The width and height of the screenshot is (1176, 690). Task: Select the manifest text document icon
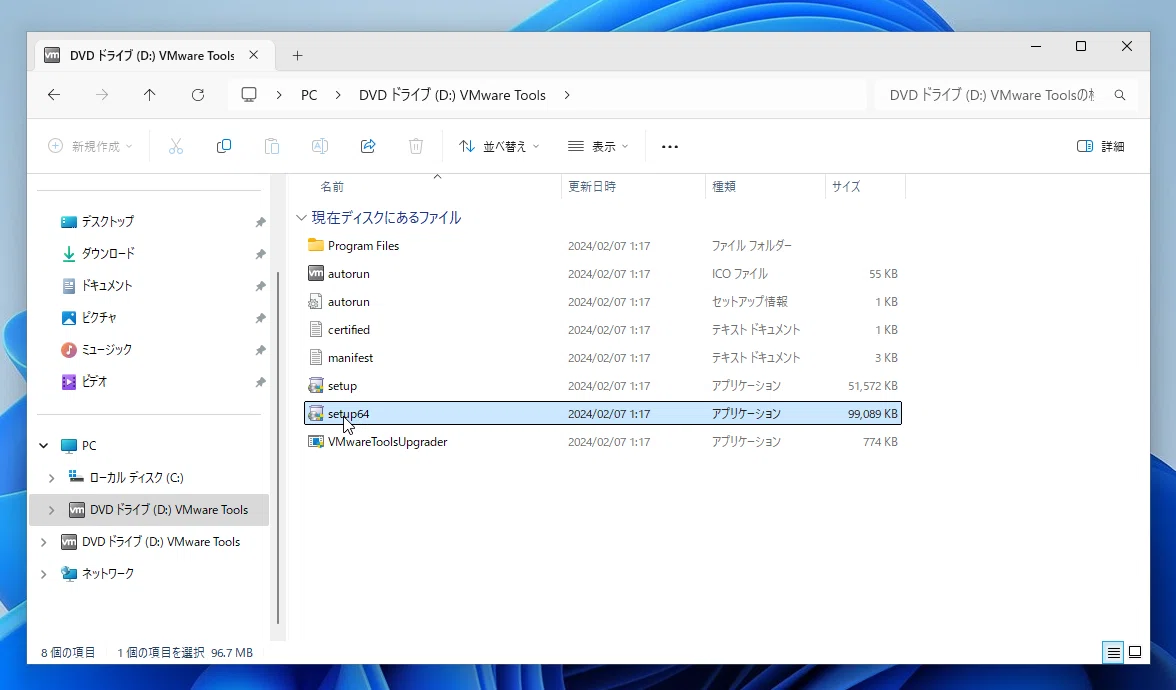[316, 358]
